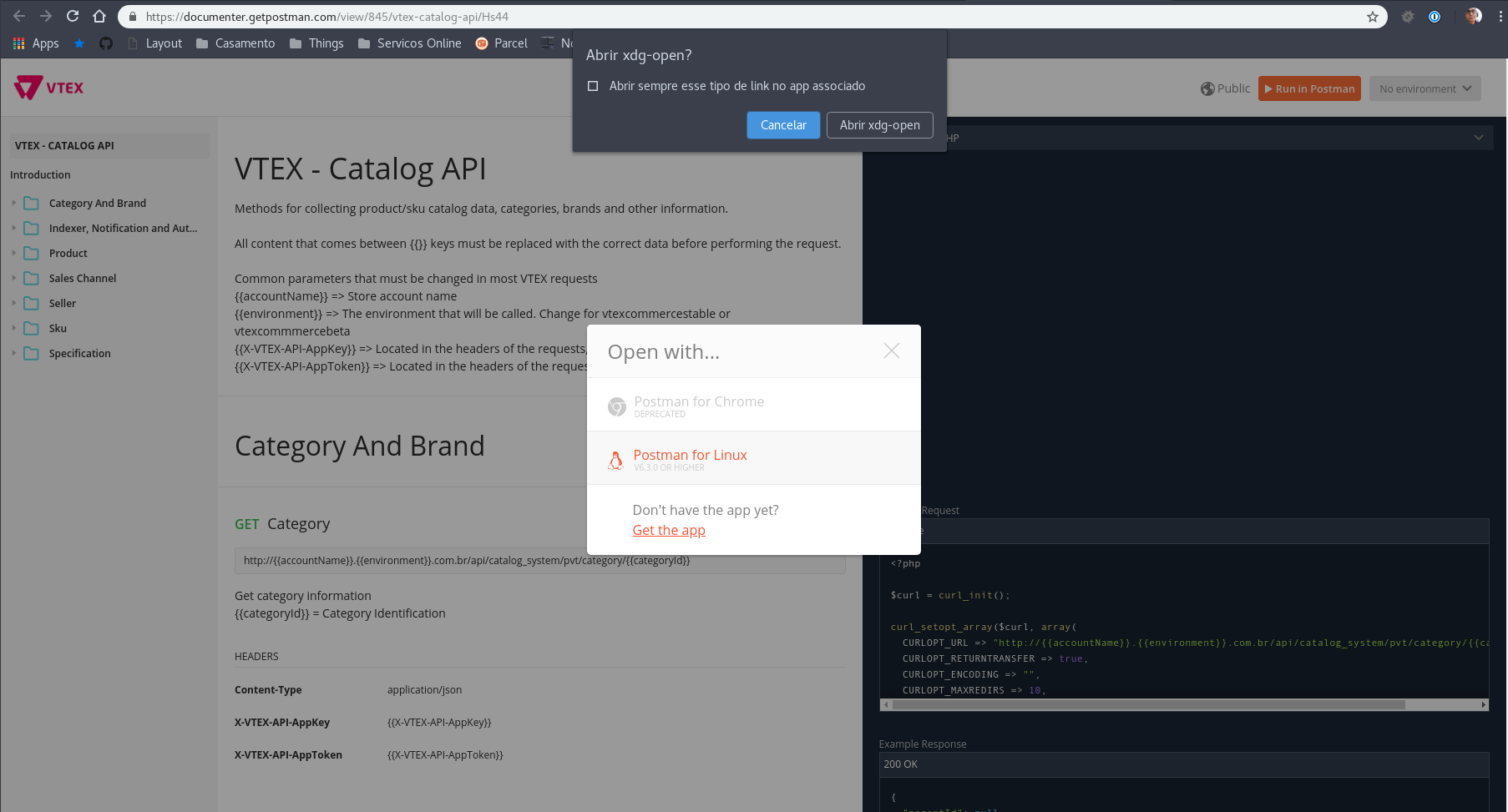Viewport: 1508px width, 812px height.
Task: Expand the Sku folder arrow
Action: point(14,328)
